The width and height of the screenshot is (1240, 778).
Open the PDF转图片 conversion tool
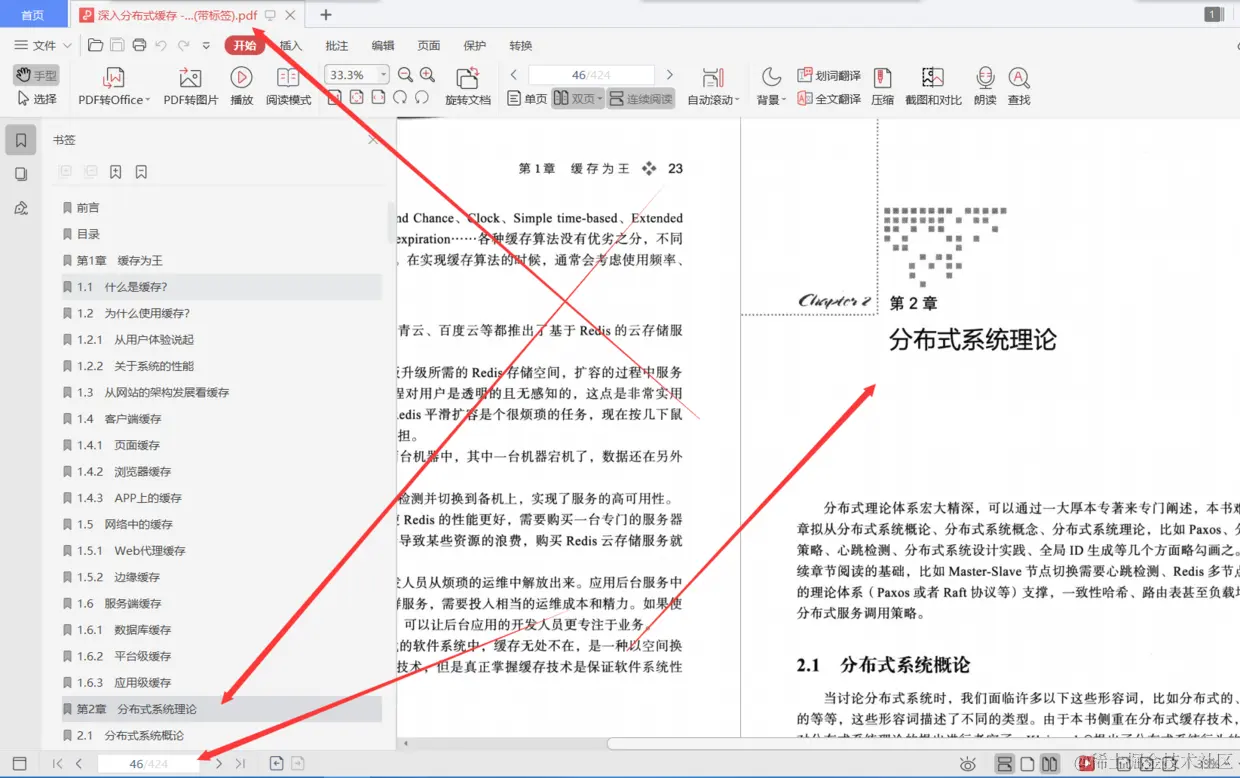[190, 87]
